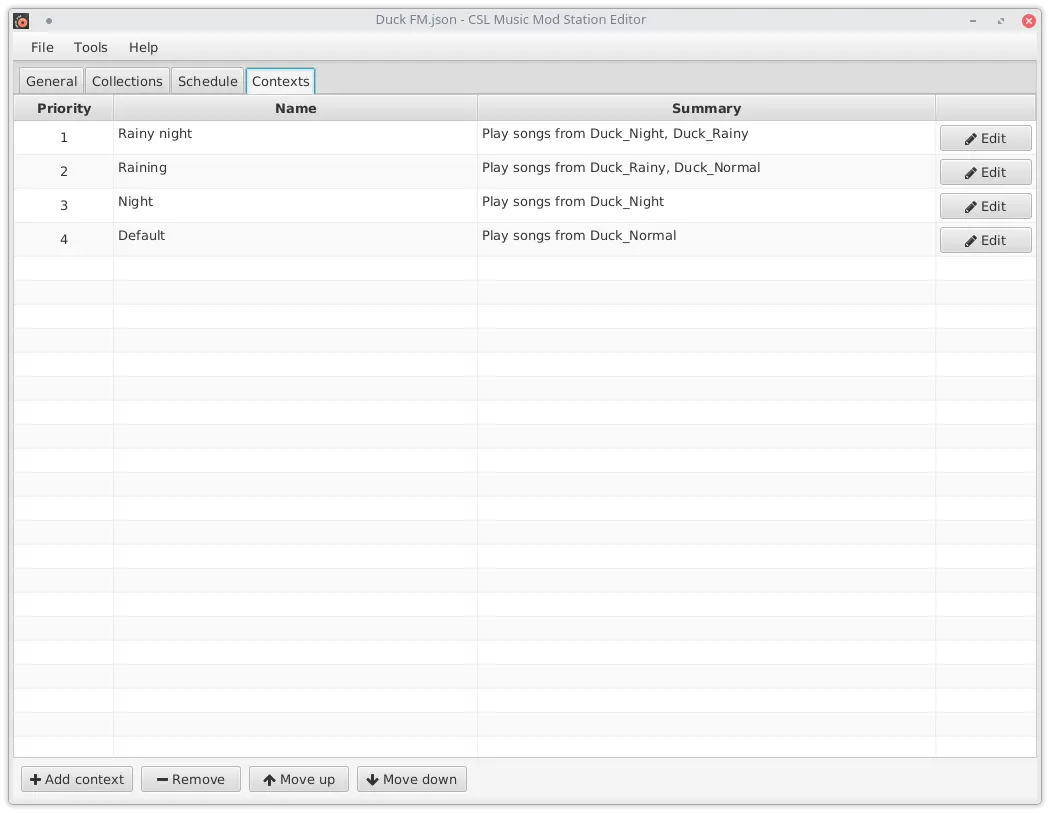Click pencil icon for Rainy night row
The height and width of the screenshot is (813, 1050).
(x=970, y=139)
